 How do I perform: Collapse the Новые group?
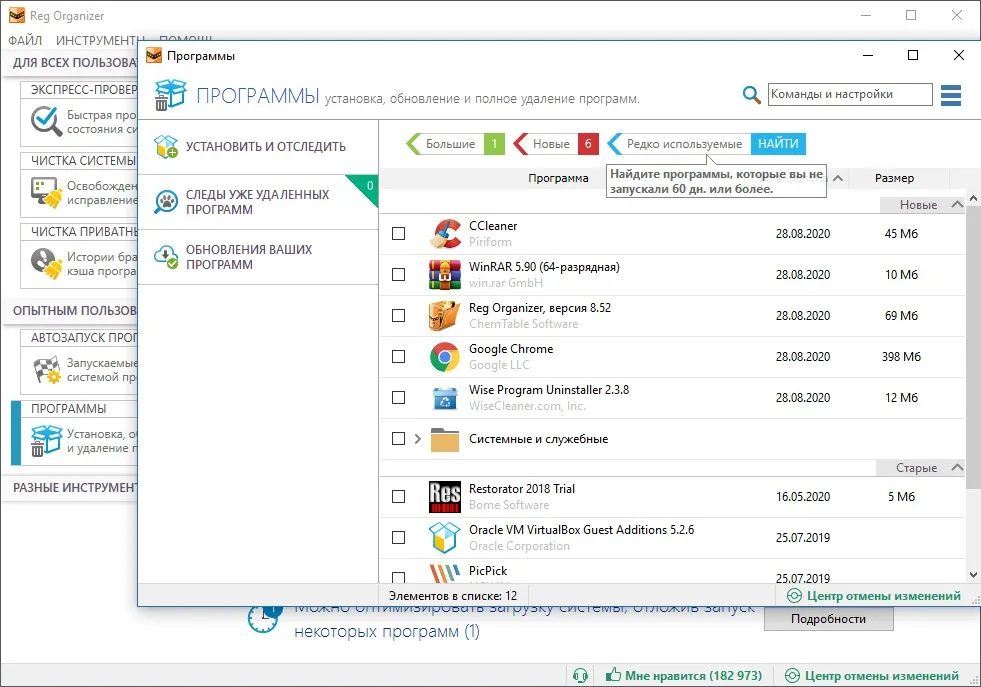(957, 205)
